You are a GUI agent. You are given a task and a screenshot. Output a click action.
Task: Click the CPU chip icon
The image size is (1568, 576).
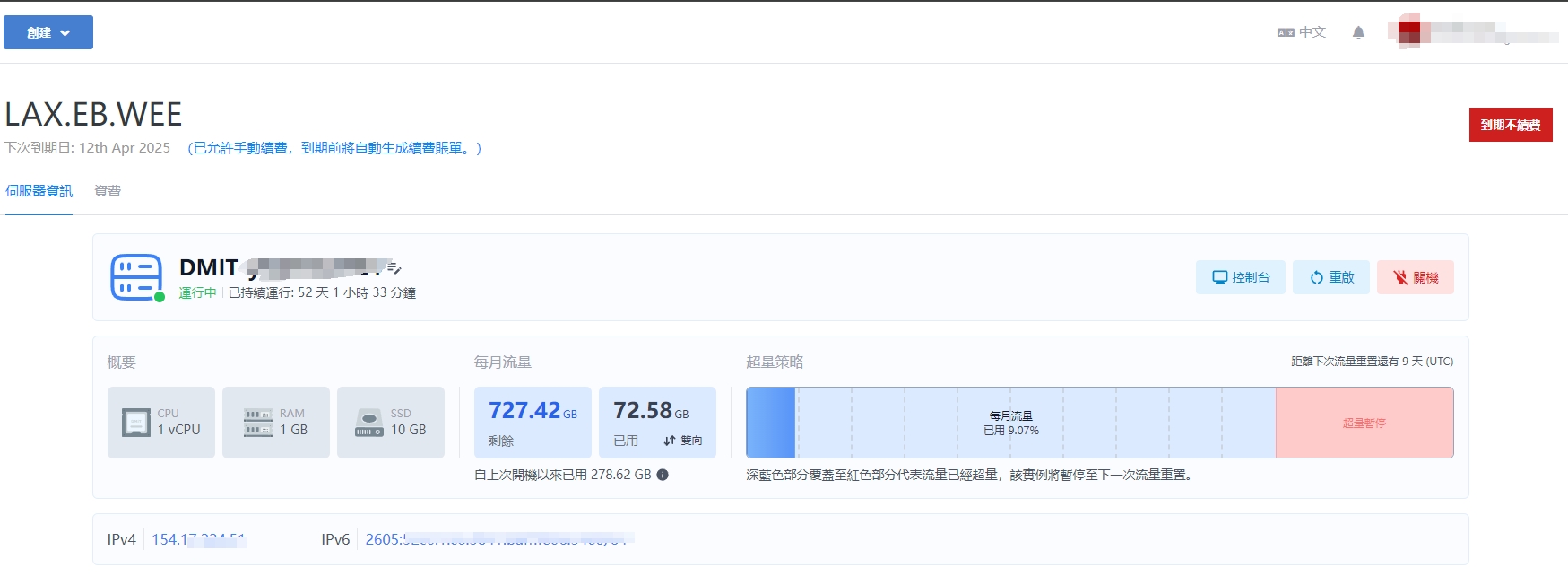pyautogui.click(x=136, y=423)
